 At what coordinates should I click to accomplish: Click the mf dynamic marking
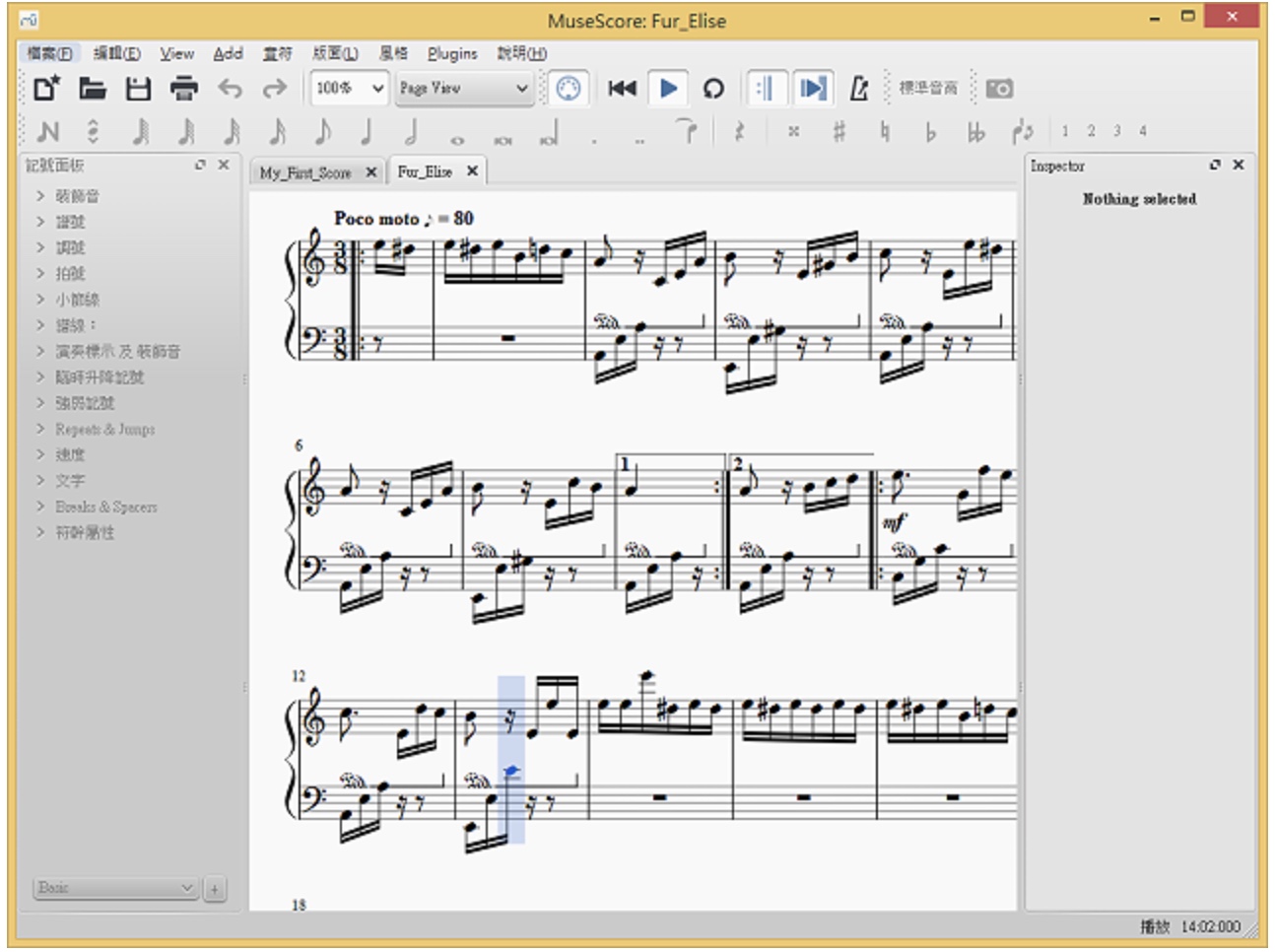(894, 522)
